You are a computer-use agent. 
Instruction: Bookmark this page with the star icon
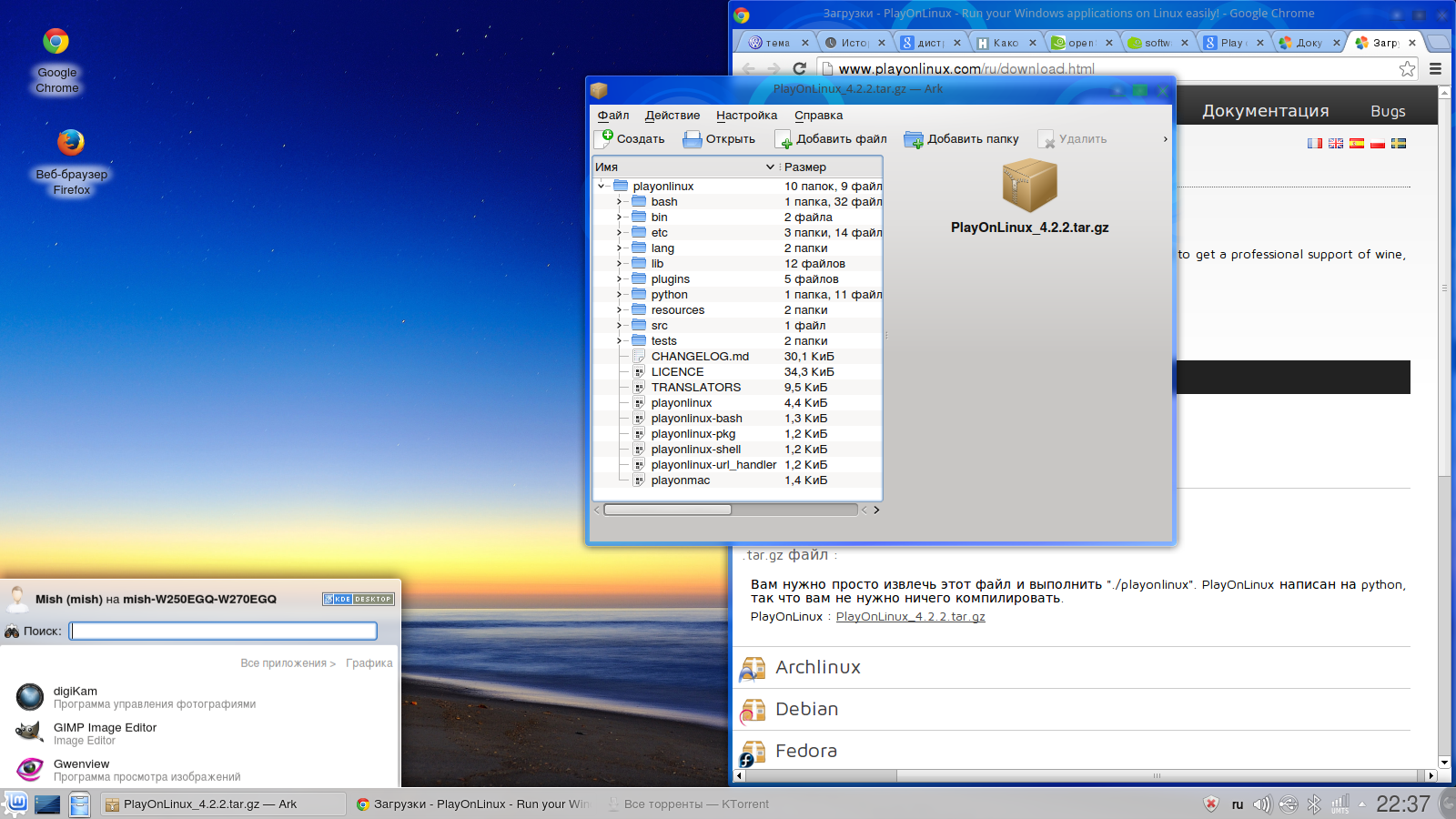click(x=1407, y=68)
